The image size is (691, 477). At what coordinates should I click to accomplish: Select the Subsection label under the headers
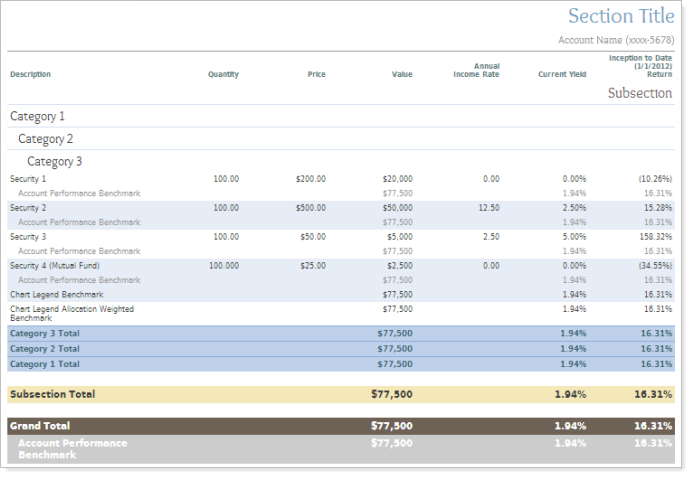(640, 93)
